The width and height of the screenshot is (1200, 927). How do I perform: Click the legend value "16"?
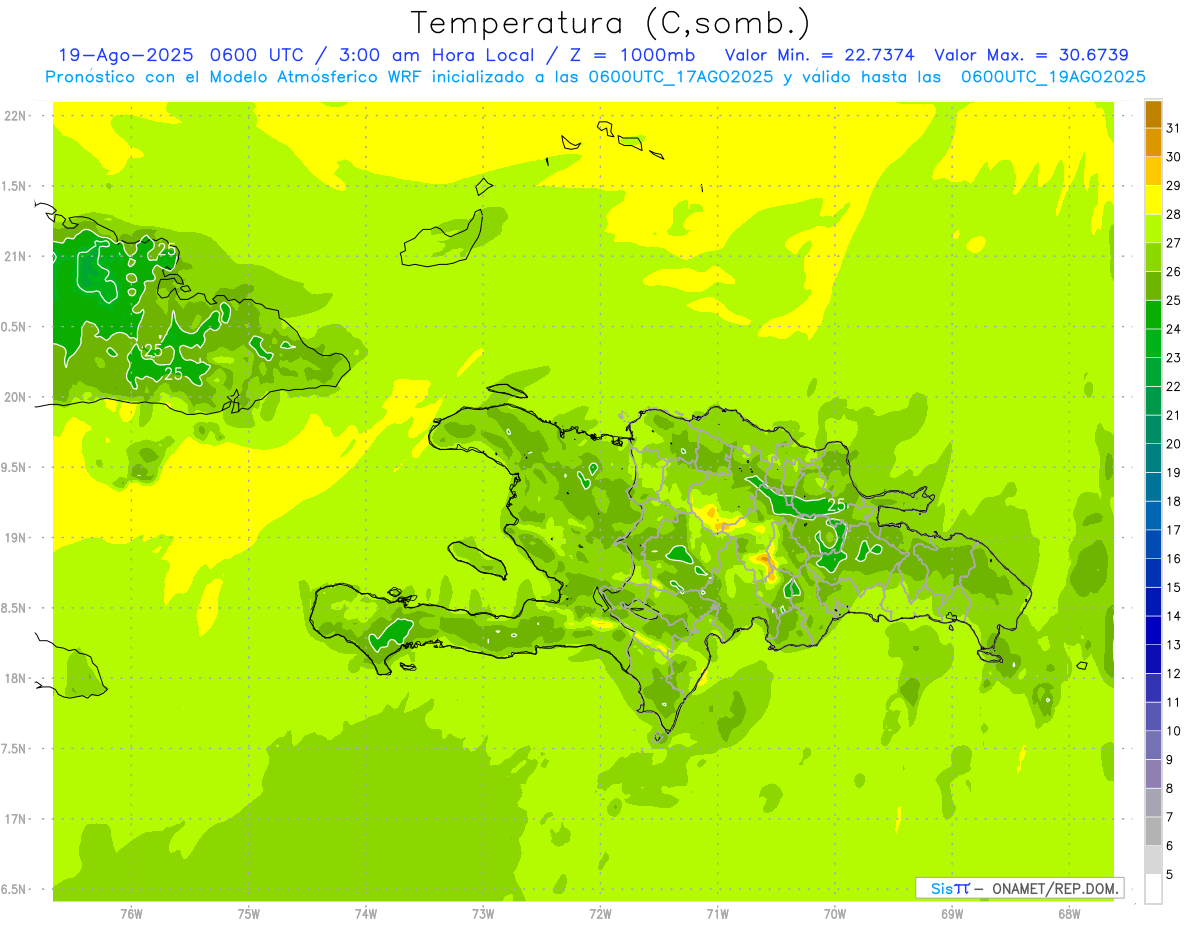tap(1174, 558)
